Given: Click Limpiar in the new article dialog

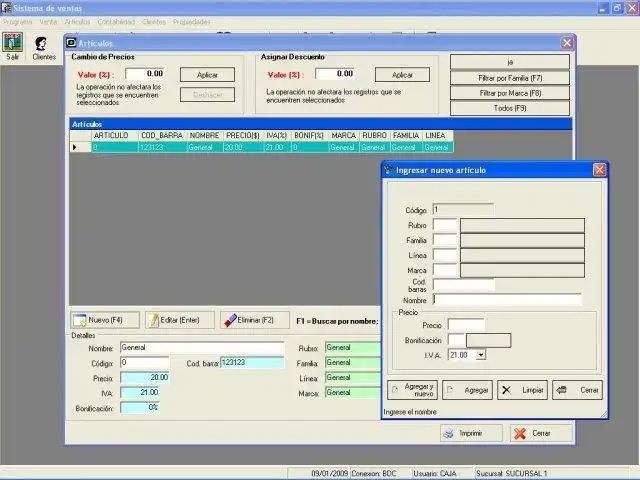Looking at the screenshot, I should click(x=522, y=390).
